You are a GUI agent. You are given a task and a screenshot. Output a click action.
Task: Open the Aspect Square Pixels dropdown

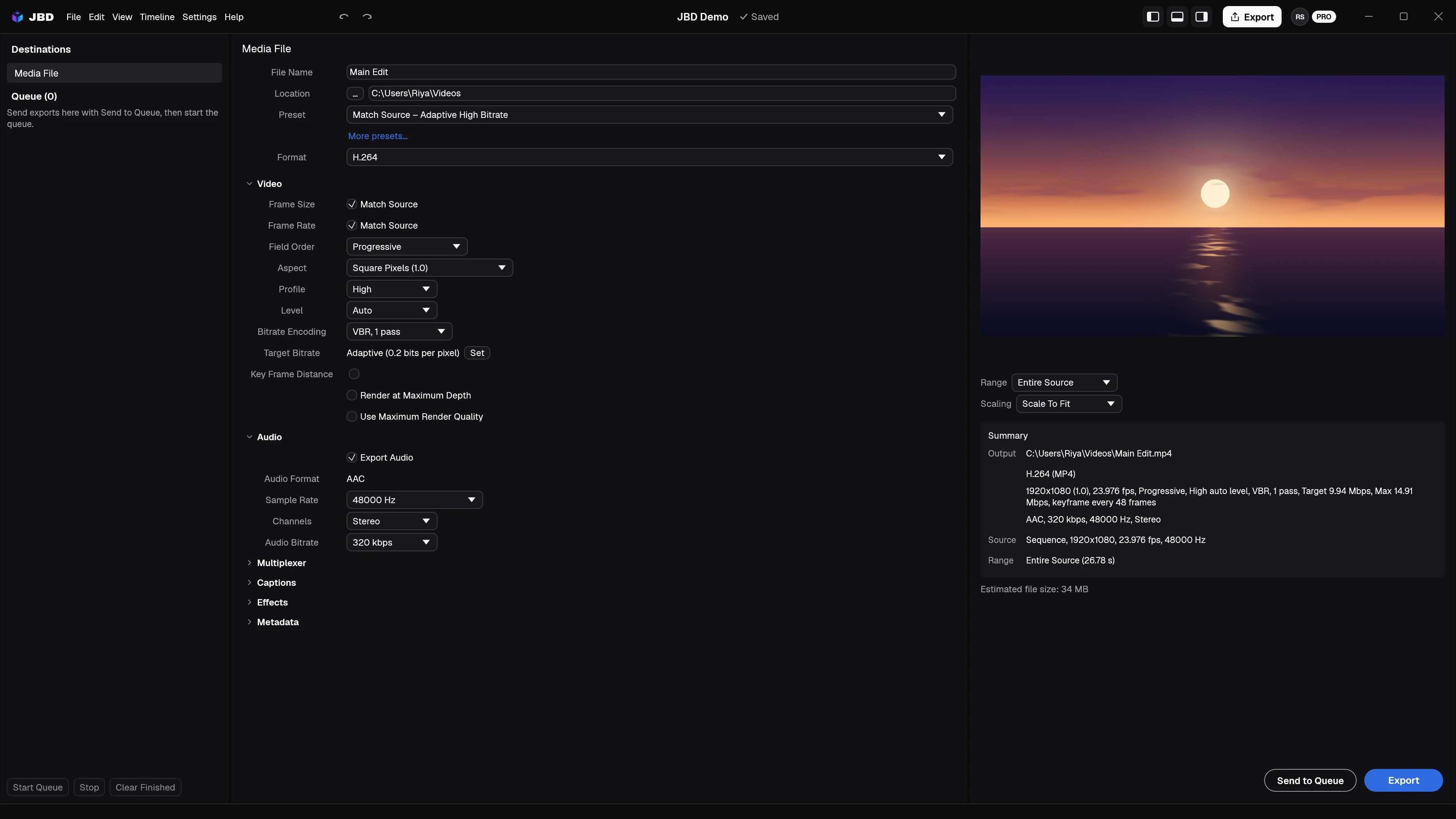pos(430,268)
